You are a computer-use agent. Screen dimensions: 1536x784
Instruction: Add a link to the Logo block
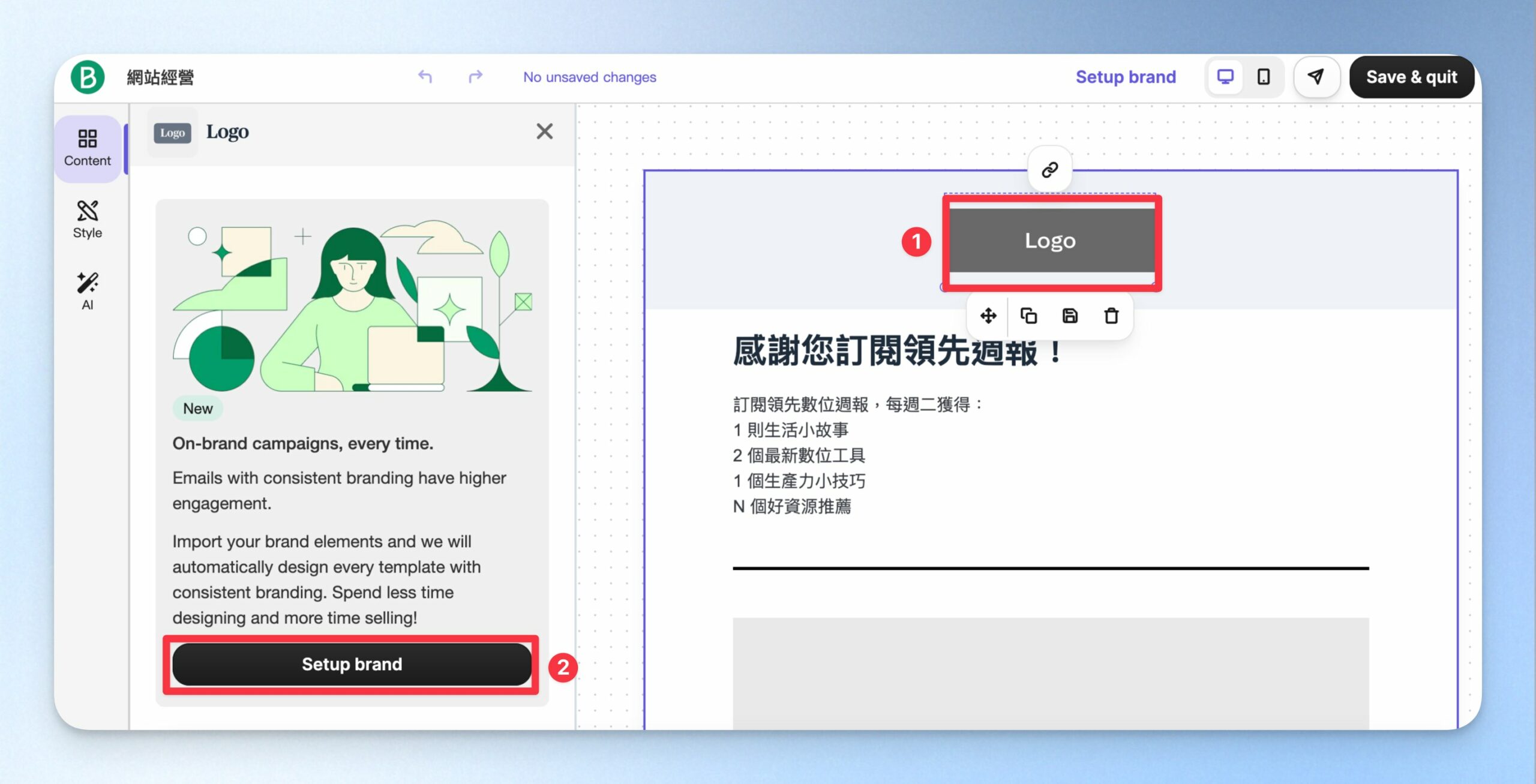coord(1049,170)
